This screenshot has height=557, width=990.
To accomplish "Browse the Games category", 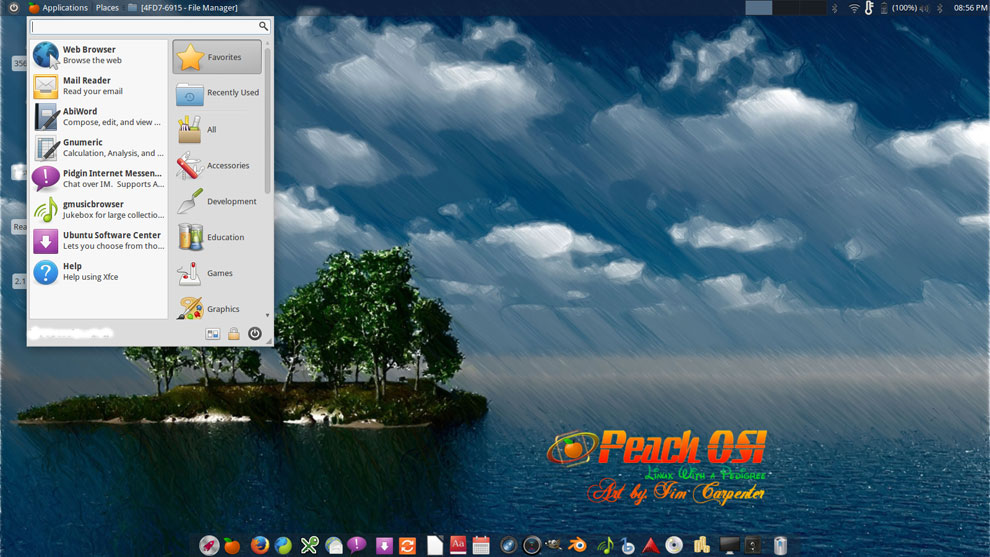I will pos(217,273).
